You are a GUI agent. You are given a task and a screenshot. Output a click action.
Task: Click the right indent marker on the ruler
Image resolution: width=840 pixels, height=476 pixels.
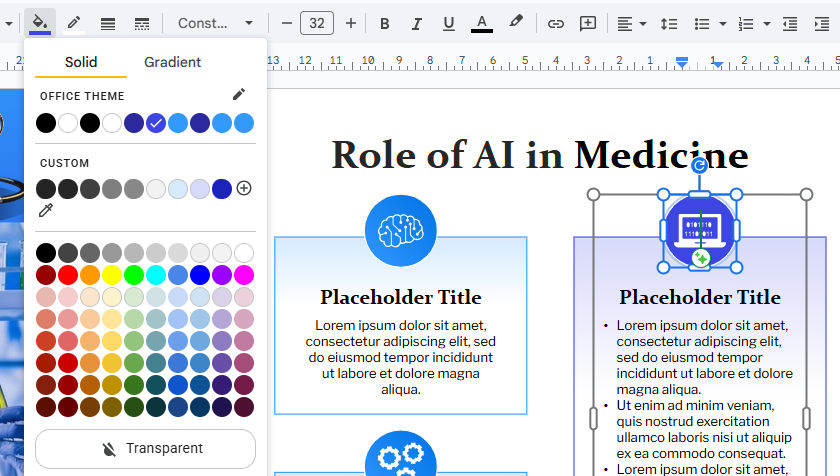(717, 64)
